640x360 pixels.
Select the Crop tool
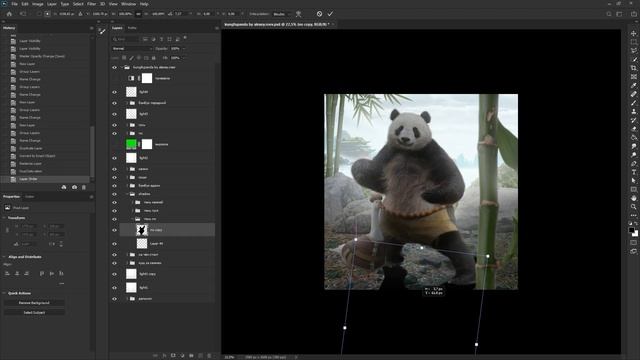coord(633,68)
